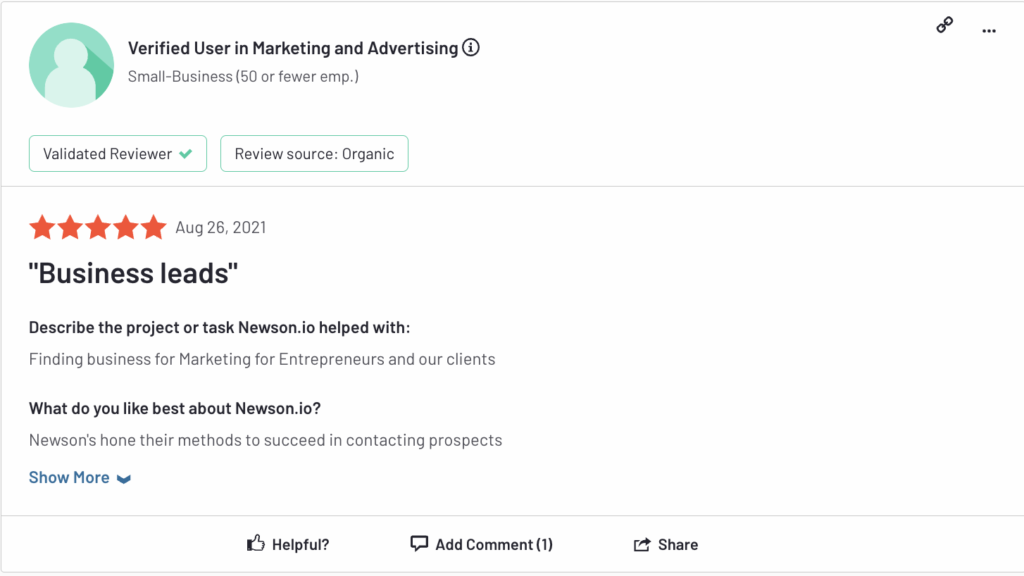Image resolution: width=1024 pixels, height=576 pixels.
Task: Copy review link via chain icon
Action: click(944, 25)
